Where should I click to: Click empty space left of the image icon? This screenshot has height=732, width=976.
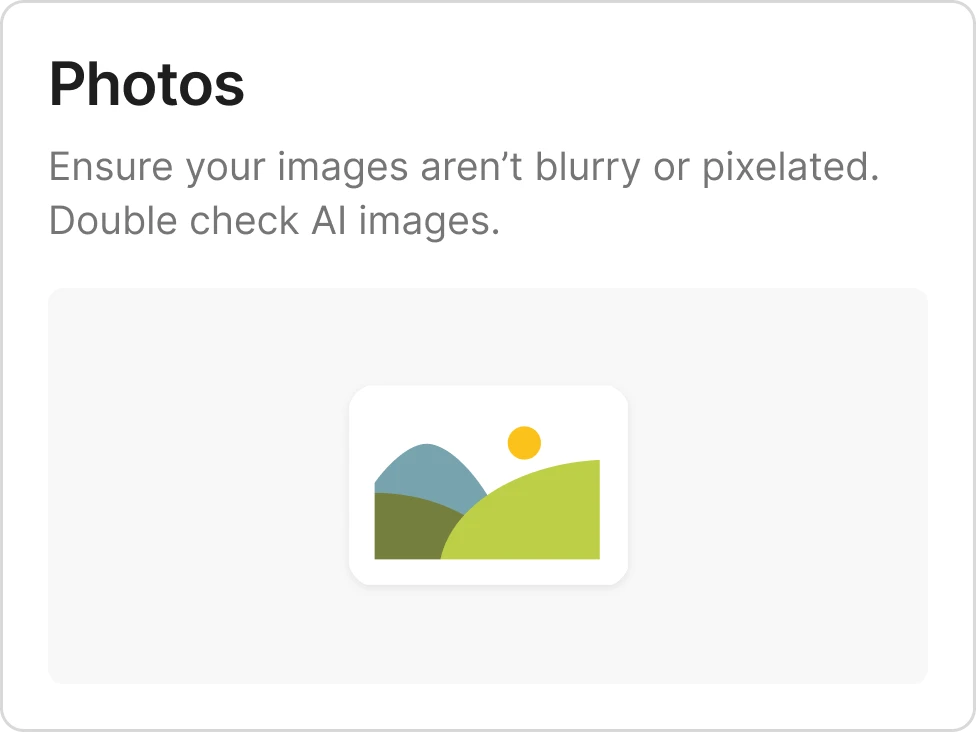pos(199,486)
